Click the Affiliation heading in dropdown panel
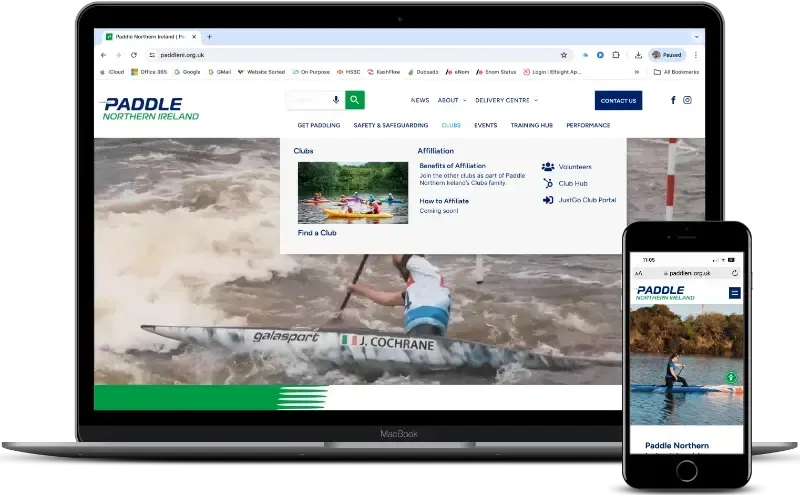The width and height of the screenshot is (800, 495). point(436,151)
